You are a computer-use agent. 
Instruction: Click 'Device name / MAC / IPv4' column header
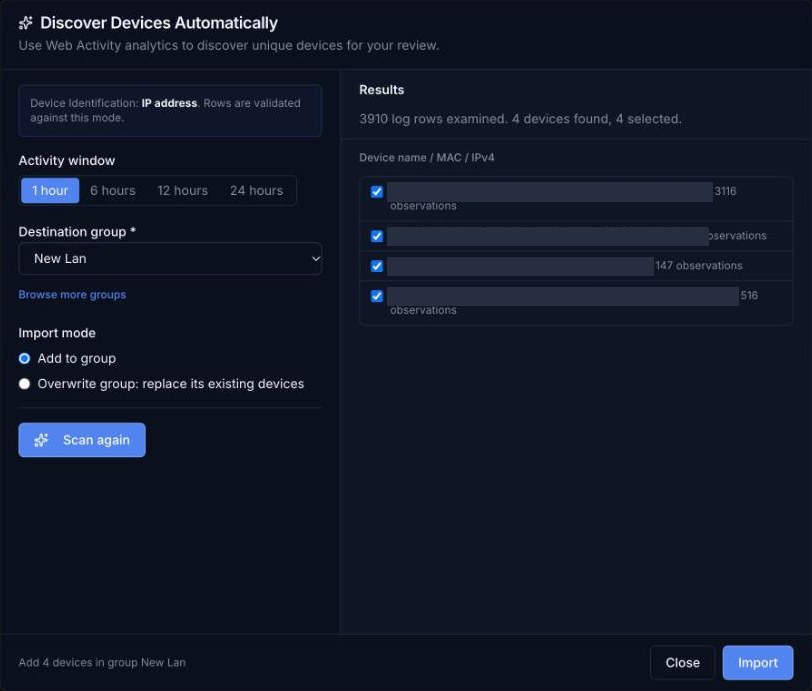pos(427,157)
